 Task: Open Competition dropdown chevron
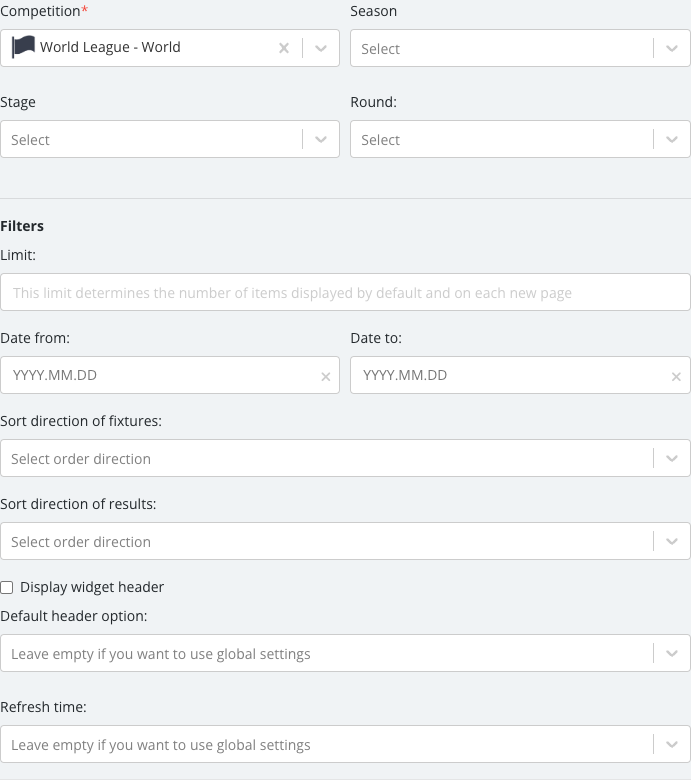[321, 48]
